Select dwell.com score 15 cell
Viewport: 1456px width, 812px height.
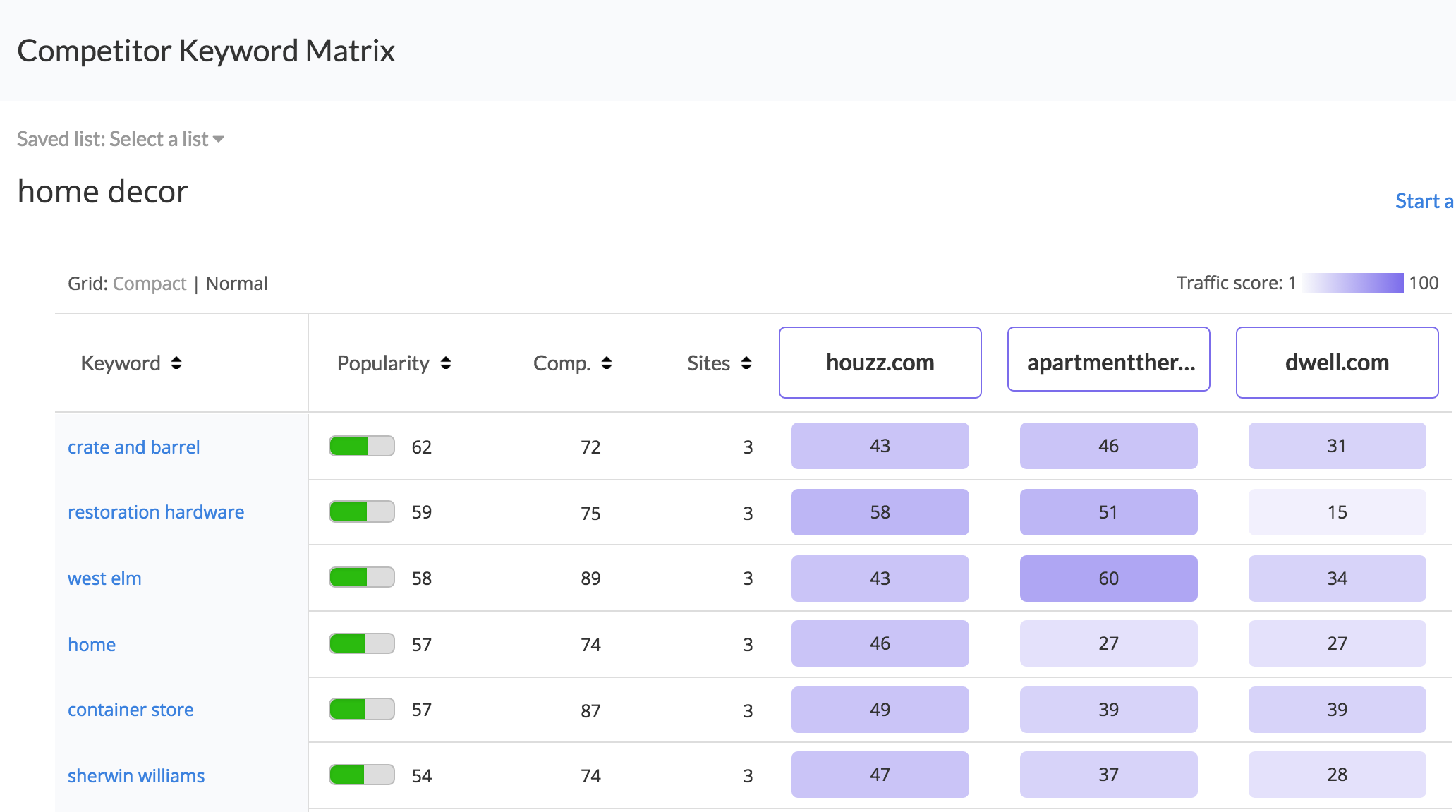(1337, 512)
